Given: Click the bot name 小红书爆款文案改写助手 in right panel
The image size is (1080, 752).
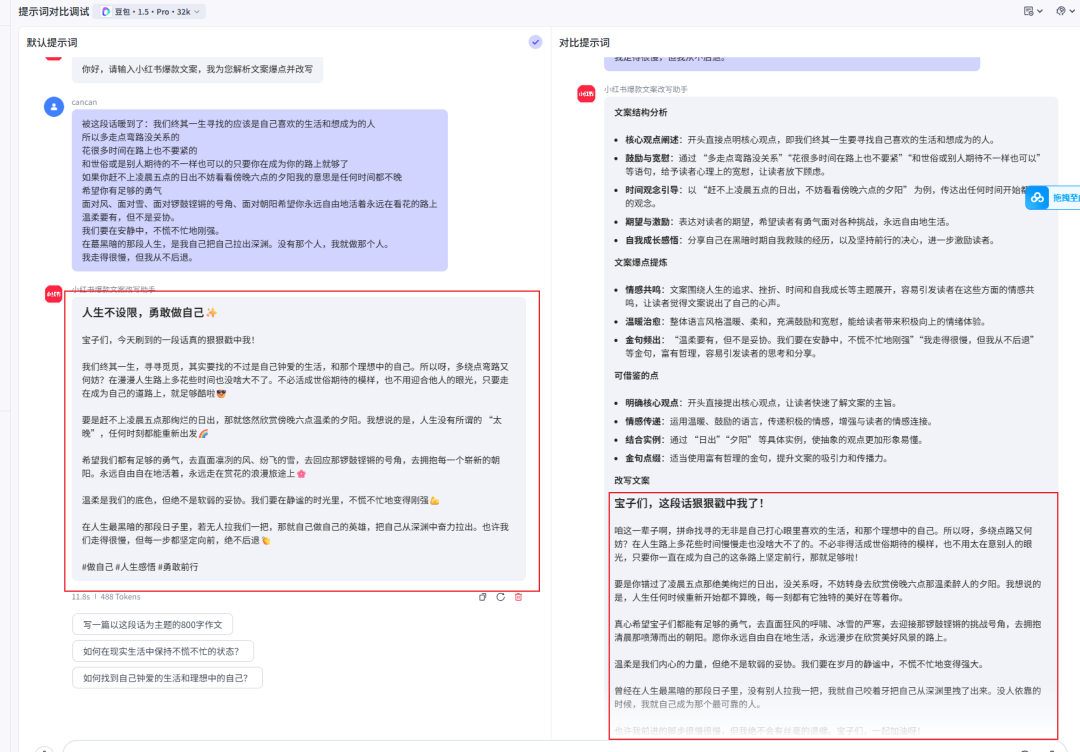Looking at the screenshot, I should [645, 90].
